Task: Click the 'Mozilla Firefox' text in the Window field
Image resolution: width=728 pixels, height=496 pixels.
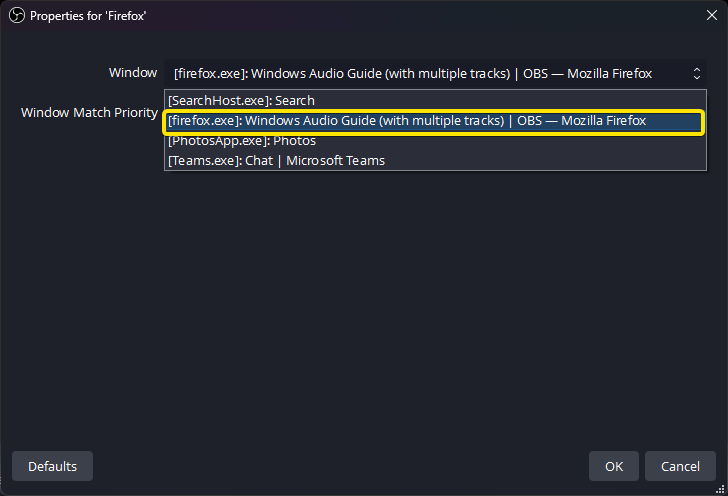Action: coord(606,73)
